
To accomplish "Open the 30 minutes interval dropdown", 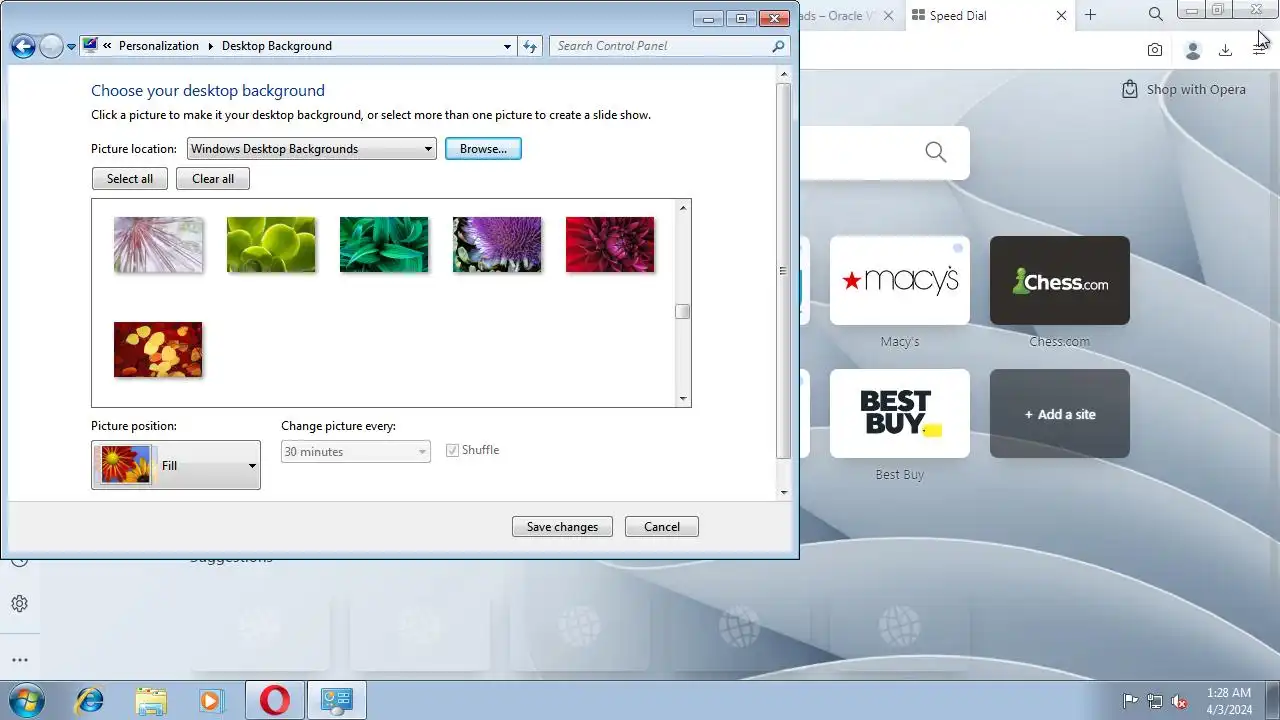I will (x=356, y=452).
